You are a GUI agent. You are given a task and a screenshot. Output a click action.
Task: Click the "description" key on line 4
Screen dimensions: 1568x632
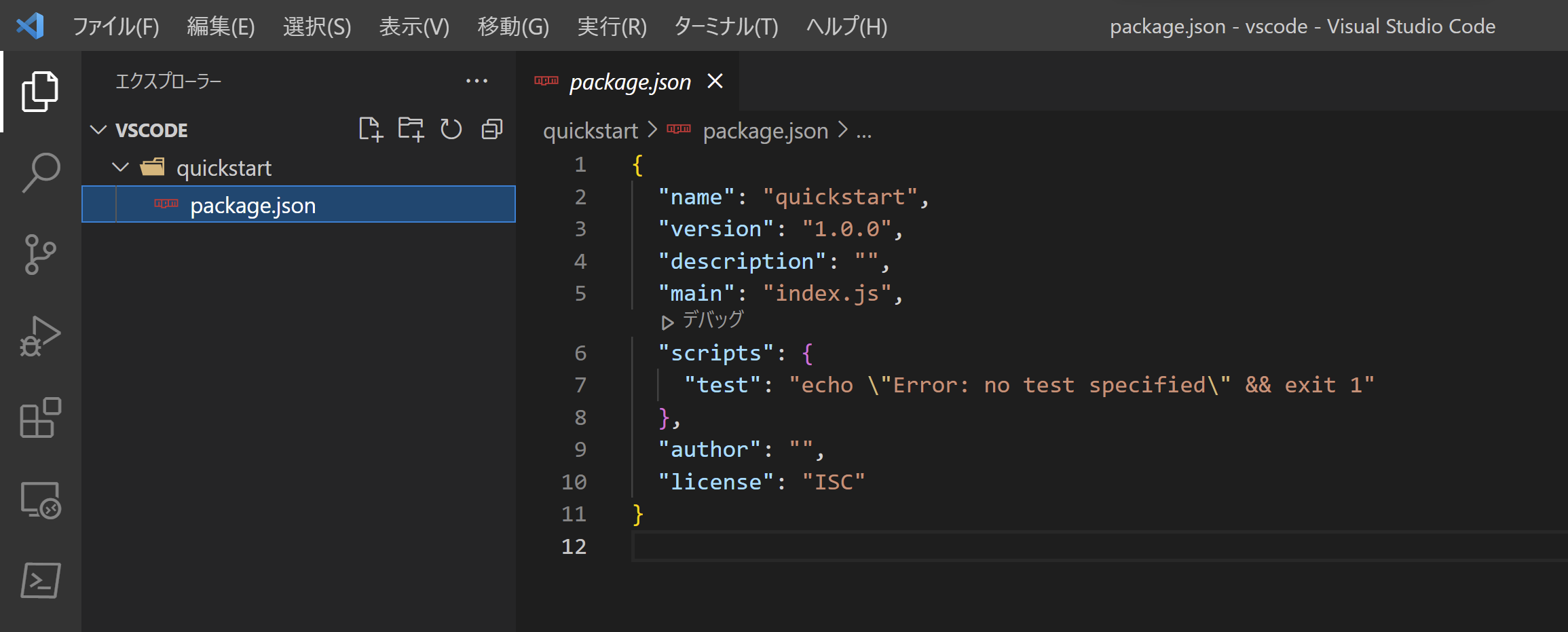click(742, 261)
